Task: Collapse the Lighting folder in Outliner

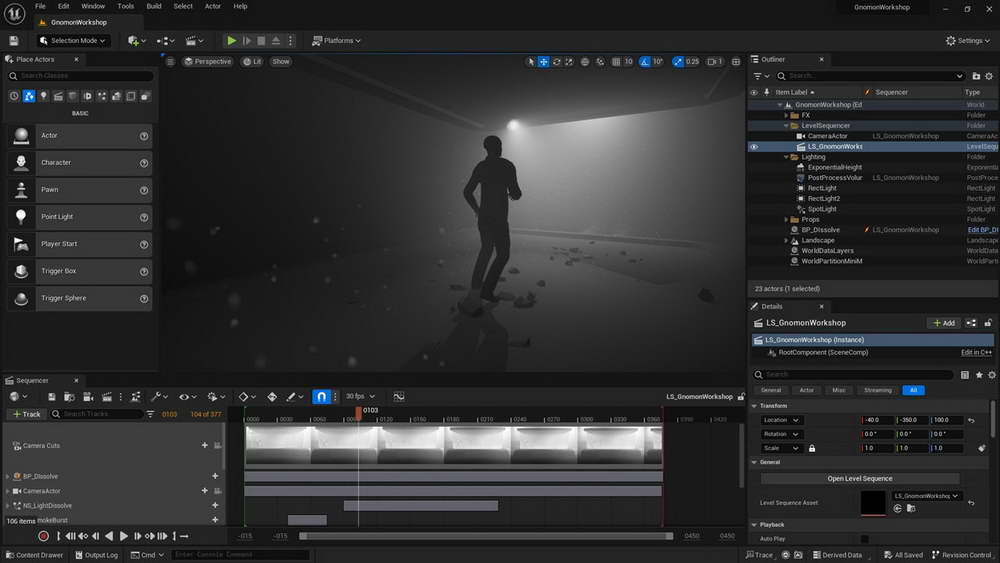Action: pos(786,157)
